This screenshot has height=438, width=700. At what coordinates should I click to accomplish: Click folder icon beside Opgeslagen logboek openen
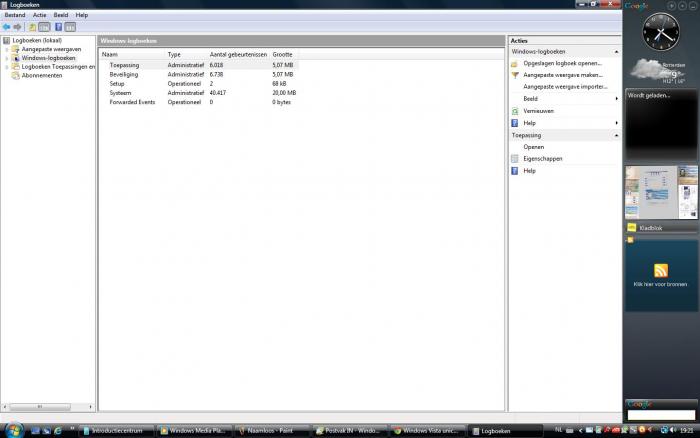tap(515, 63)
